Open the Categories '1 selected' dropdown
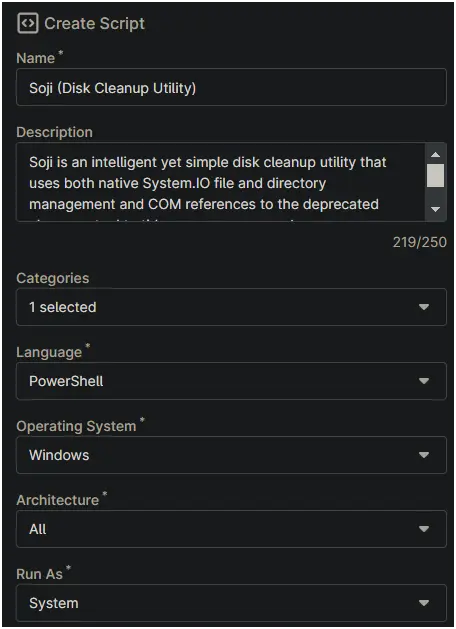 click(231, 307)
